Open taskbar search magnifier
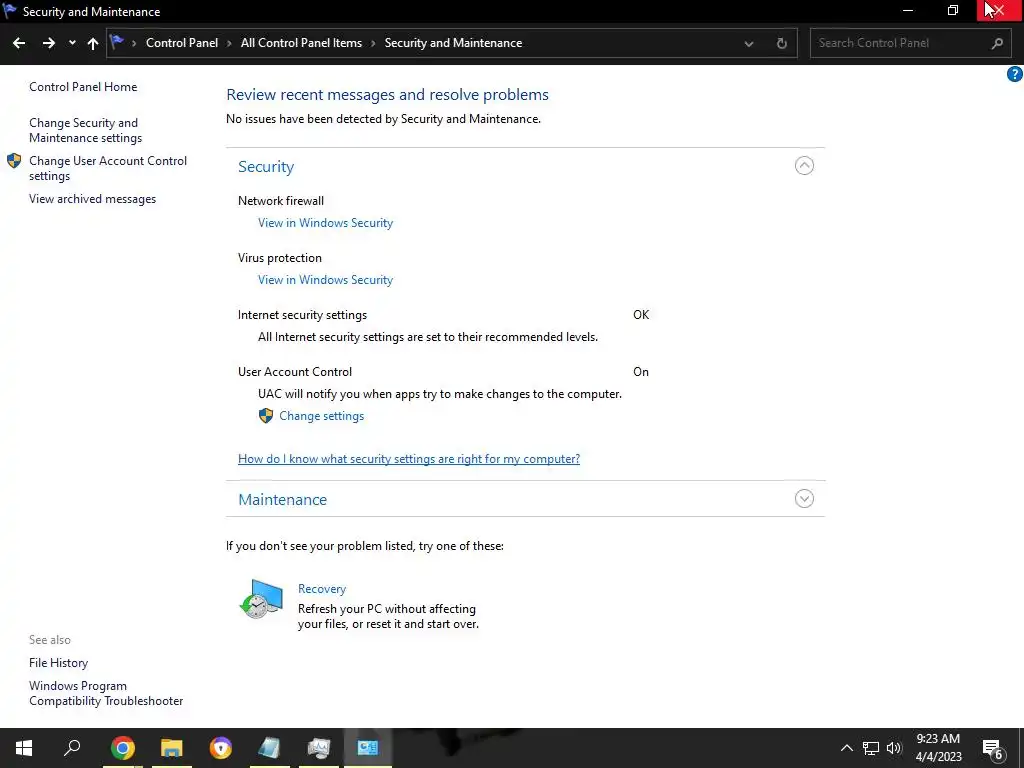Viewport: 1024px width, 768px height. click(72, 748)
